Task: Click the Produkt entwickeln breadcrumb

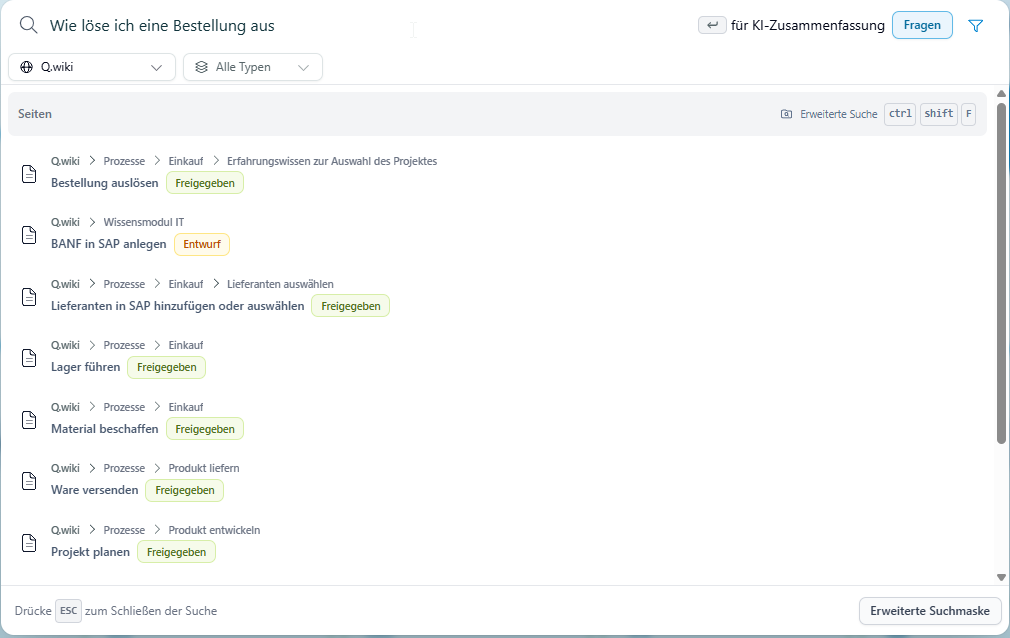Action: [x=214, y=530]
